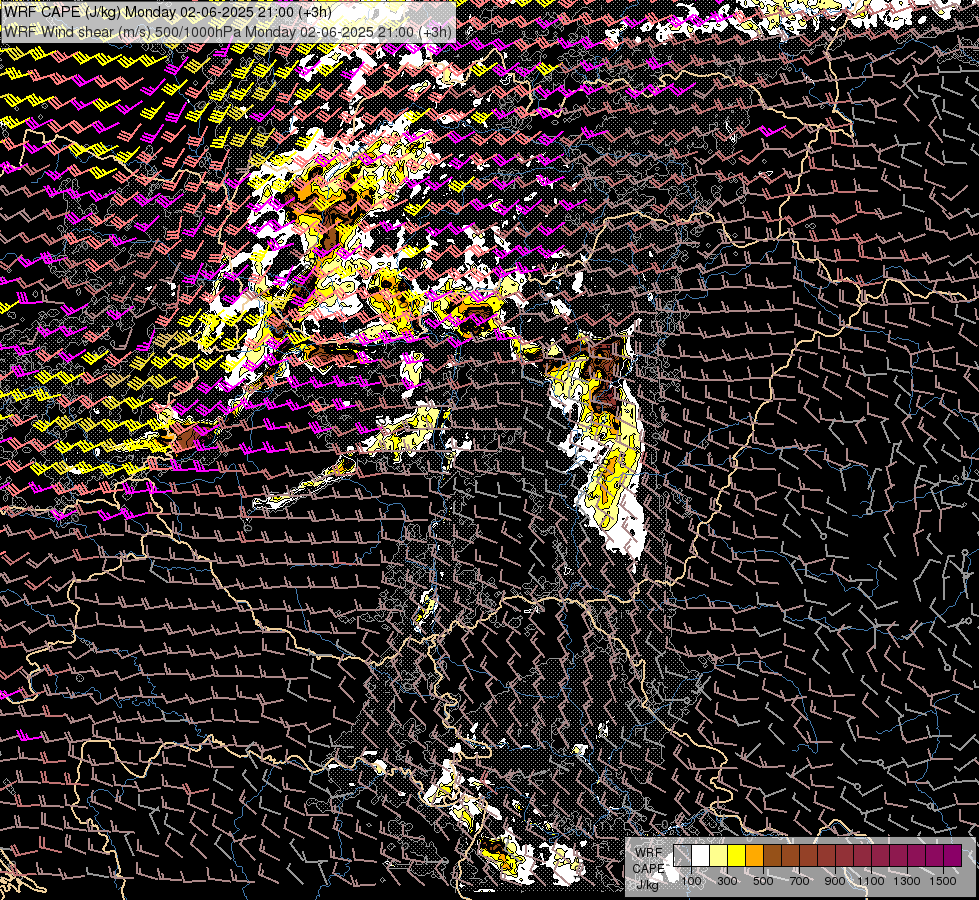Image resolution: width=979 pixels, height=900 pixels.
Task: Select the transparent first swatch left of 100
Action: click(682, 855)
